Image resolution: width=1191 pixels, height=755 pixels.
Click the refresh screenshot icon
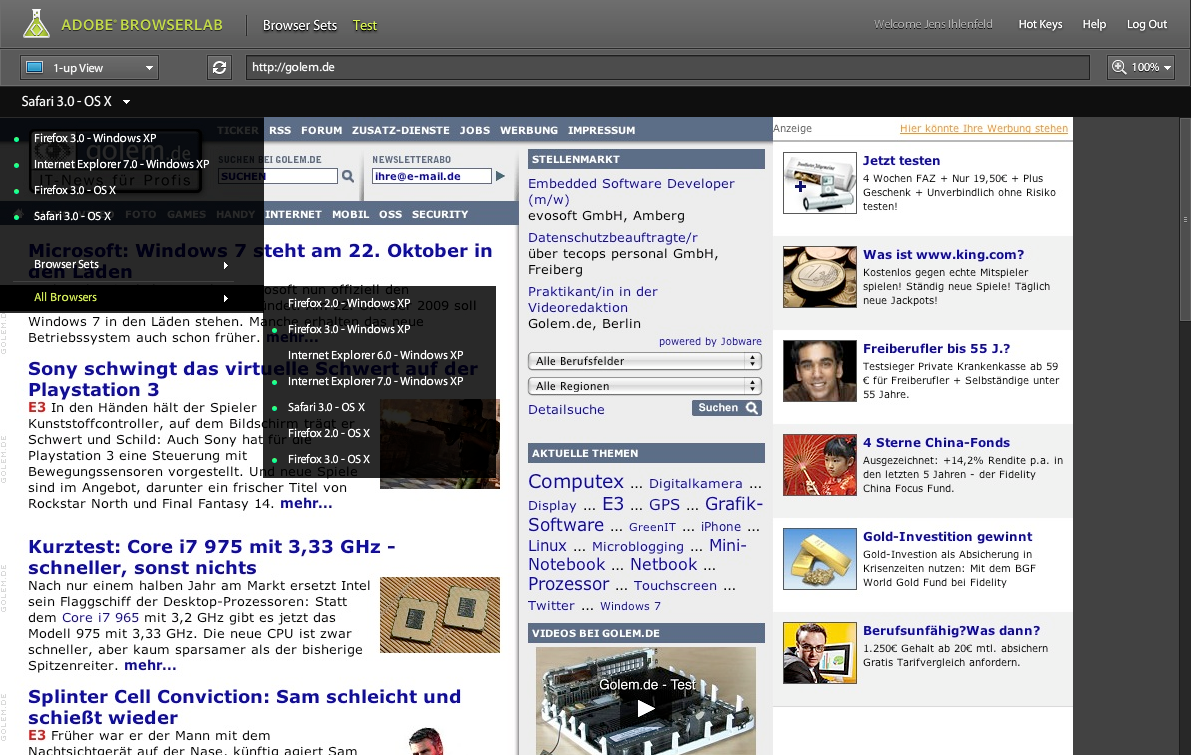tap(220, 68)
